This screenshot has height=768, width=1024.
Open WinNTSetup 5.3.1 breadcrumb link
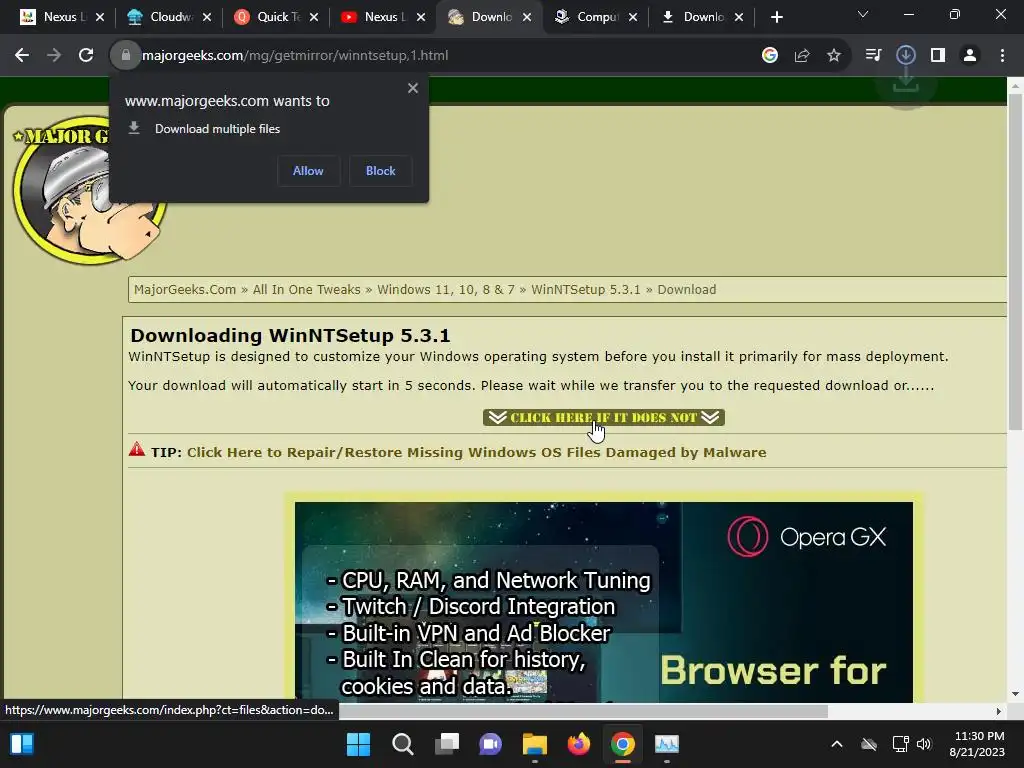point(586,289)
